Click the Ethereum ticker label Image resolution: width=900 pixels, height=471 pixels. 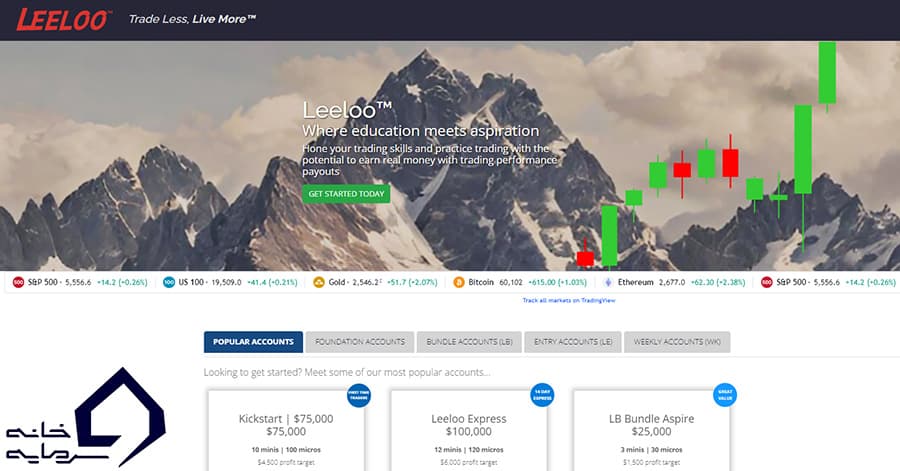(x=635, y=282)
